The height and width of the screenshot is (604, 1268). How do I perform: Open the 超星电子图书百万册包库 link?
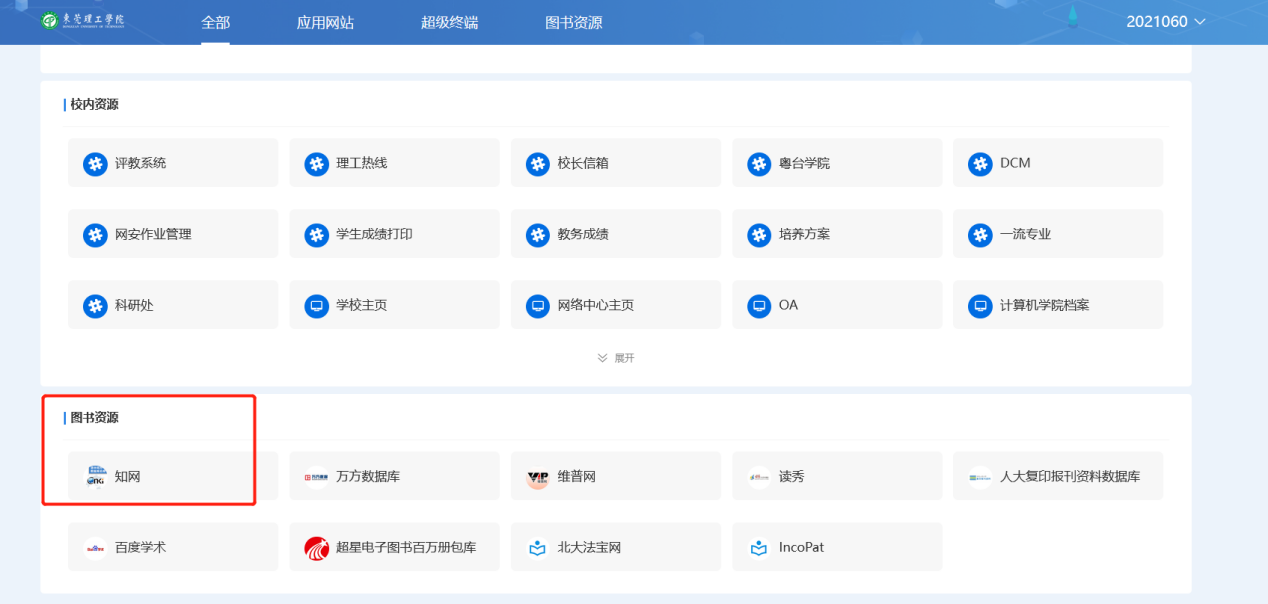394,548
